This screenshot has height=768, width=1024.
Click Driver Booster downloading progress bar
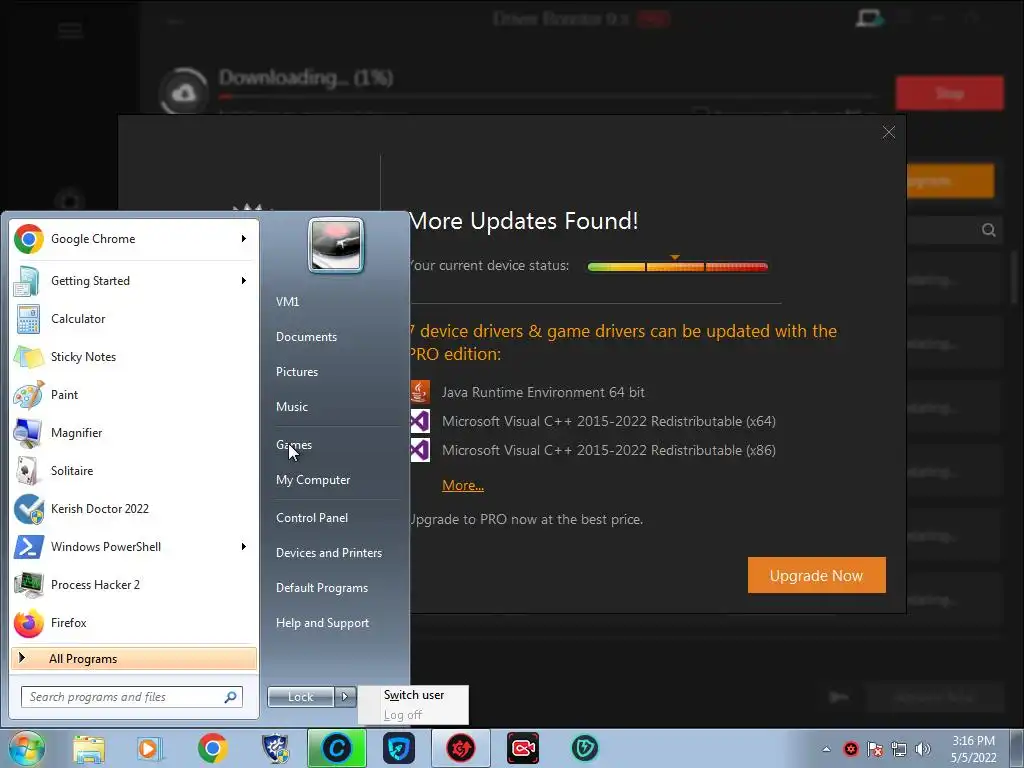pos(549,97)
